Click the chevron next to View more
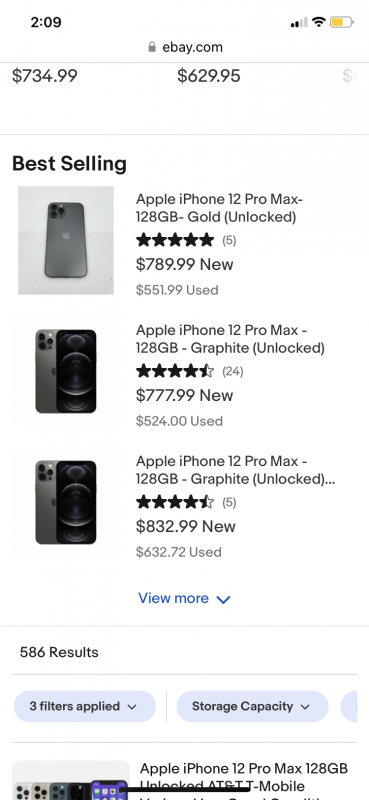Screen dimensions: 369x800 coord(224,599)
